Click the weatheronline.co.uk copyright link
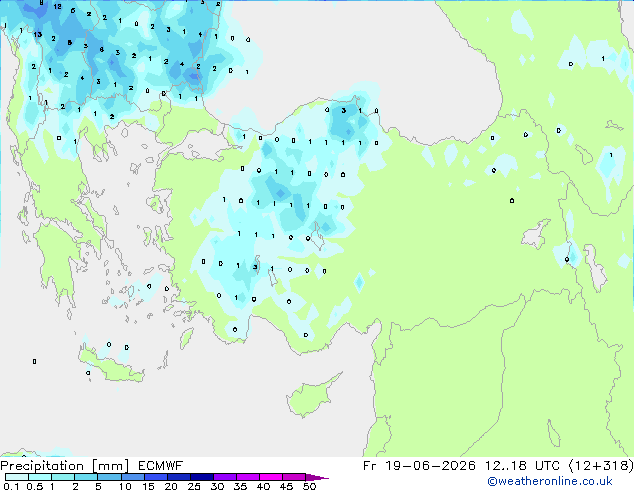 coord(550,481)
